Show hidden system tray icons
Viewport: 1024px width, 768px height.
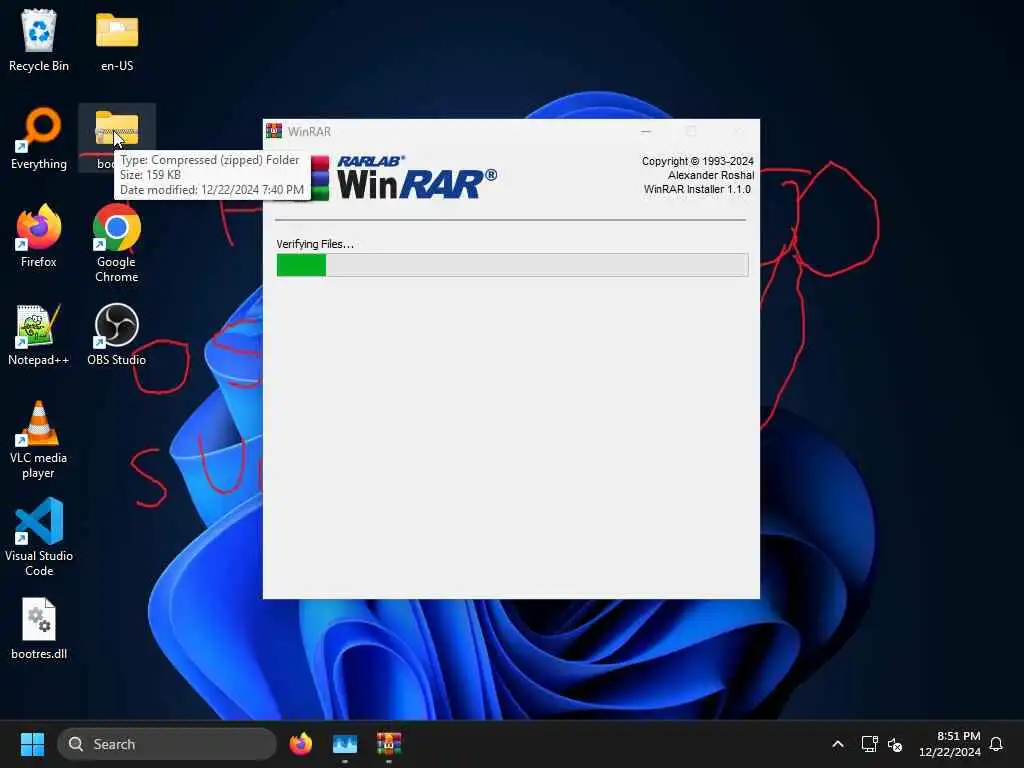(x=838, y=744)
